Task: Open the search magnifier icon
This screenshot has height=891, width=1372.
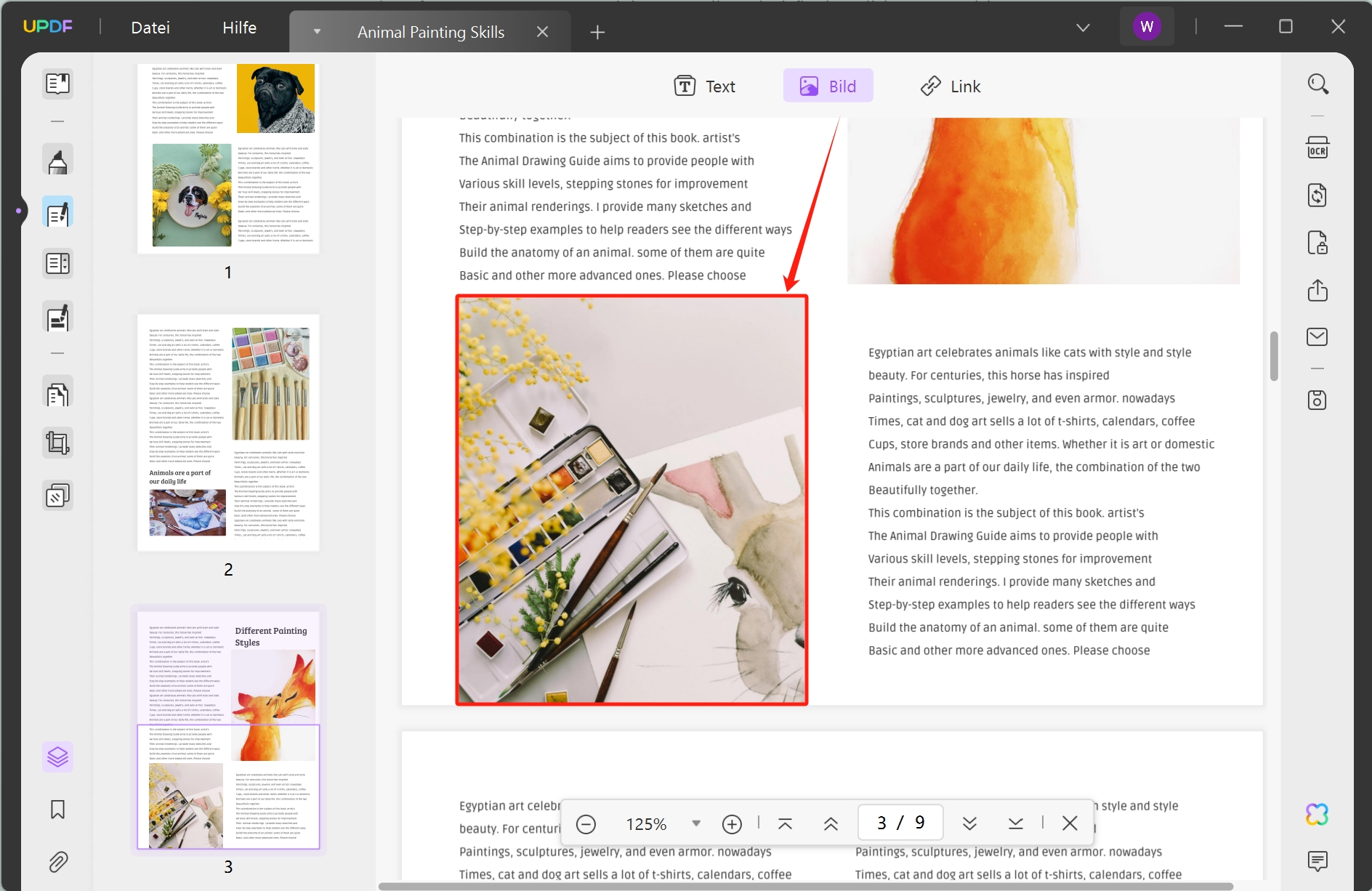Action: [1317, 84]
